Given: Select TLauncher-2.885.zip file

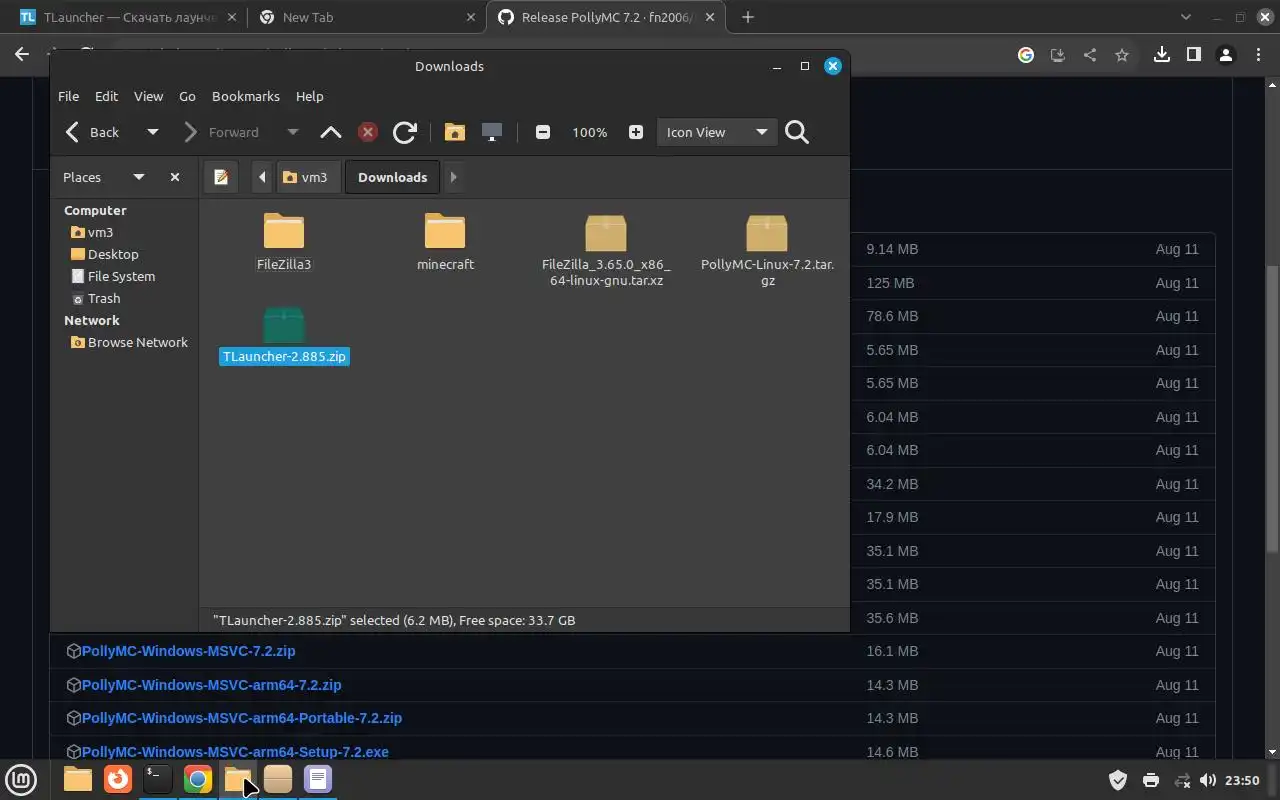Looking at the screenshot, I should click(x=284, y=336).
